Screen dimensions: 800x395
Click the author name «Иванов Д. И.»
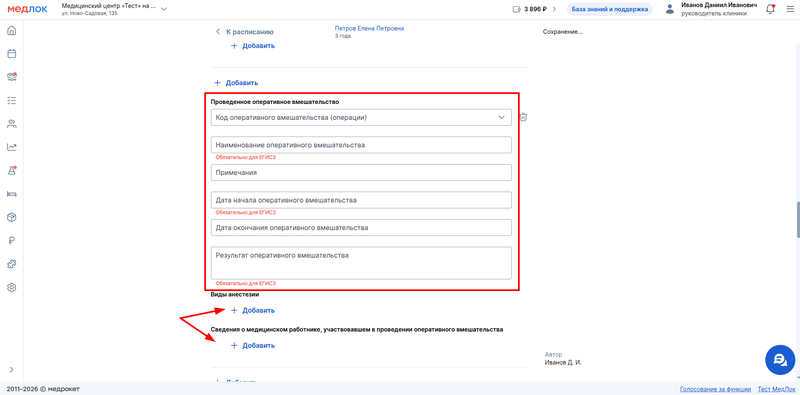(562, 362)
